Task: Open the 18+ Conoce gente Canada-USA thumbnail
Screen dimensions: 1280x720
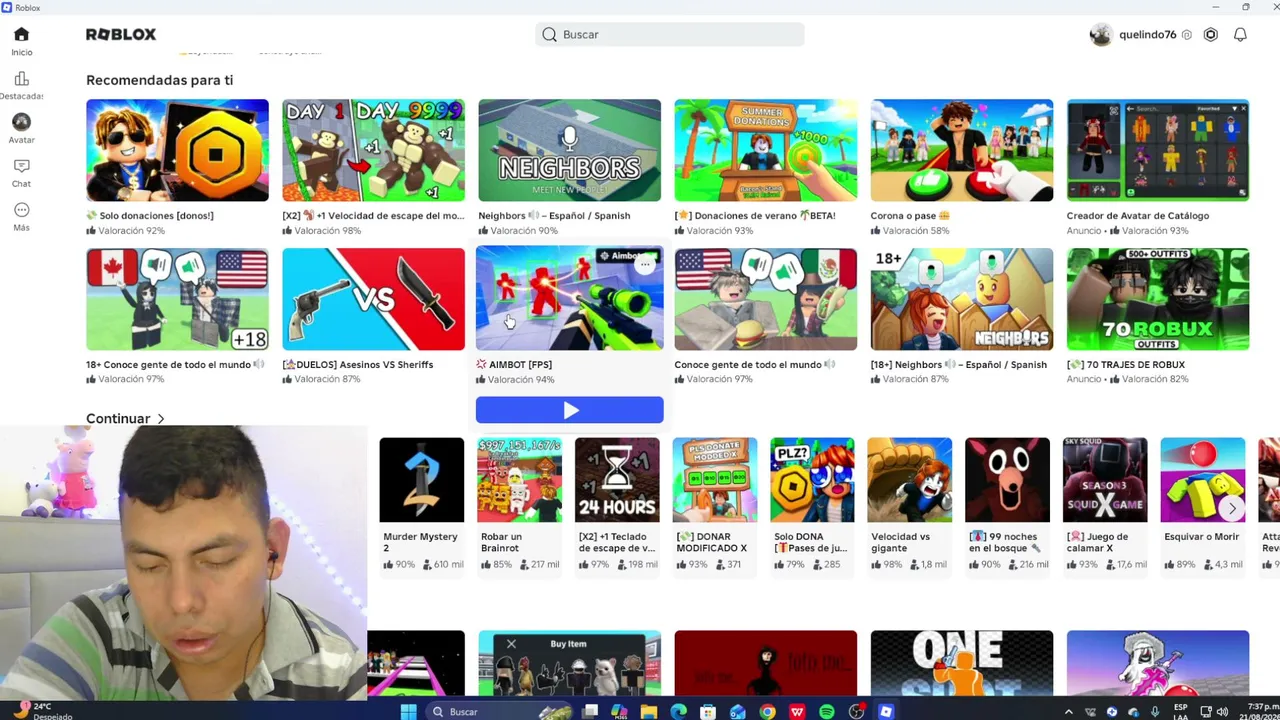Action: [177, 299]
